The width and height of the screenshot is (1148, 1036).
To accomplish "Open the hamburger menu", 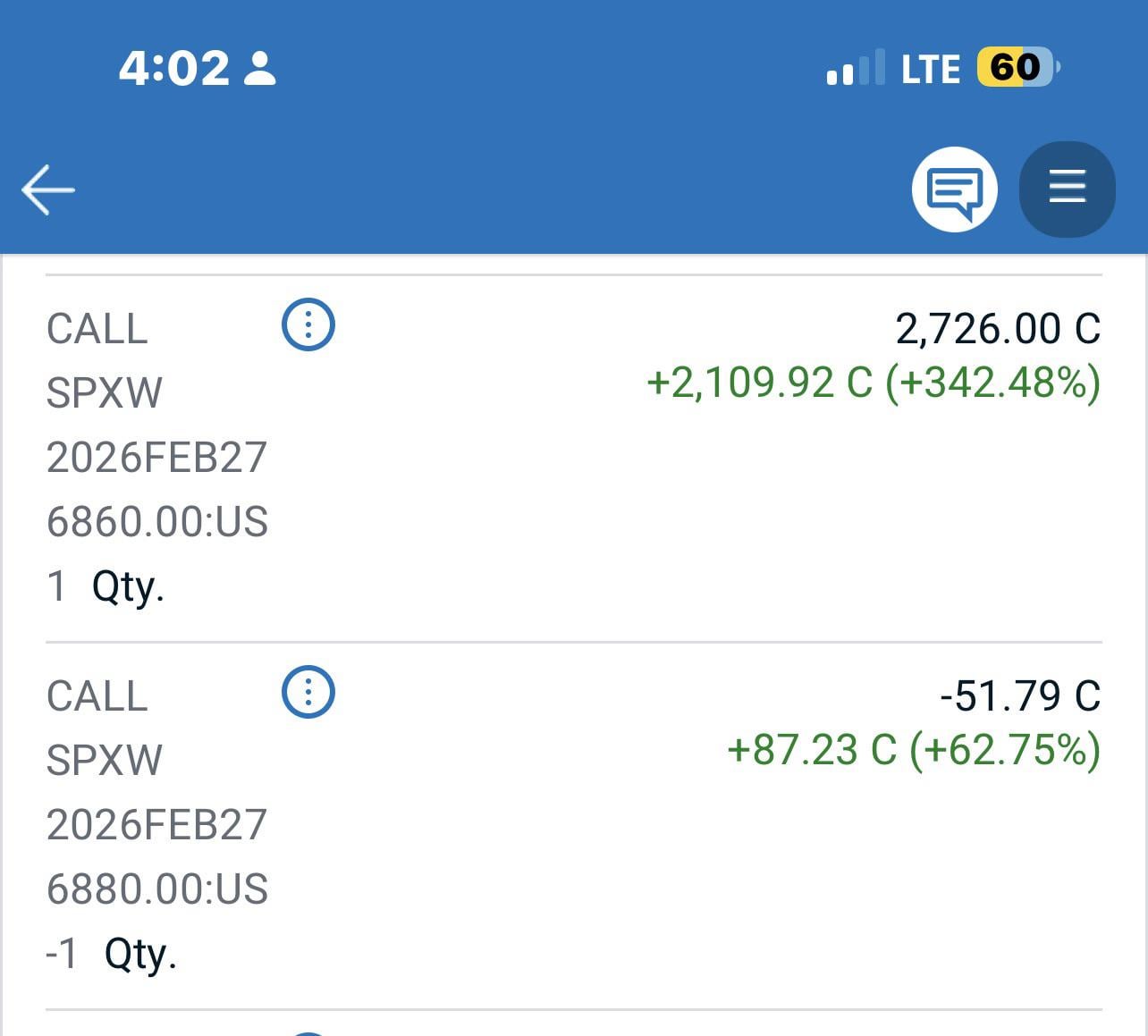I will pos(1067,190).
